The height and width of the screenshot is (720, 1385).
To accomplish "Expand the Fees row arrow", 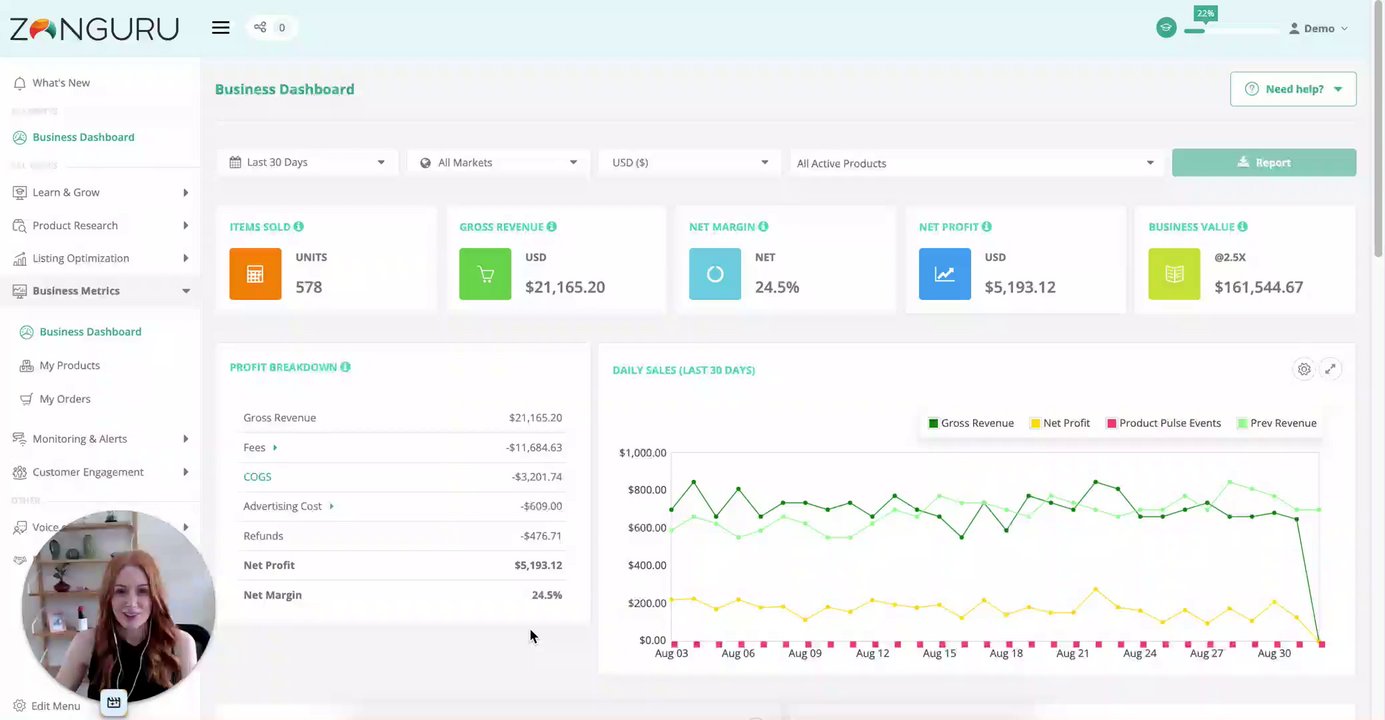I will tap(275, 448).
